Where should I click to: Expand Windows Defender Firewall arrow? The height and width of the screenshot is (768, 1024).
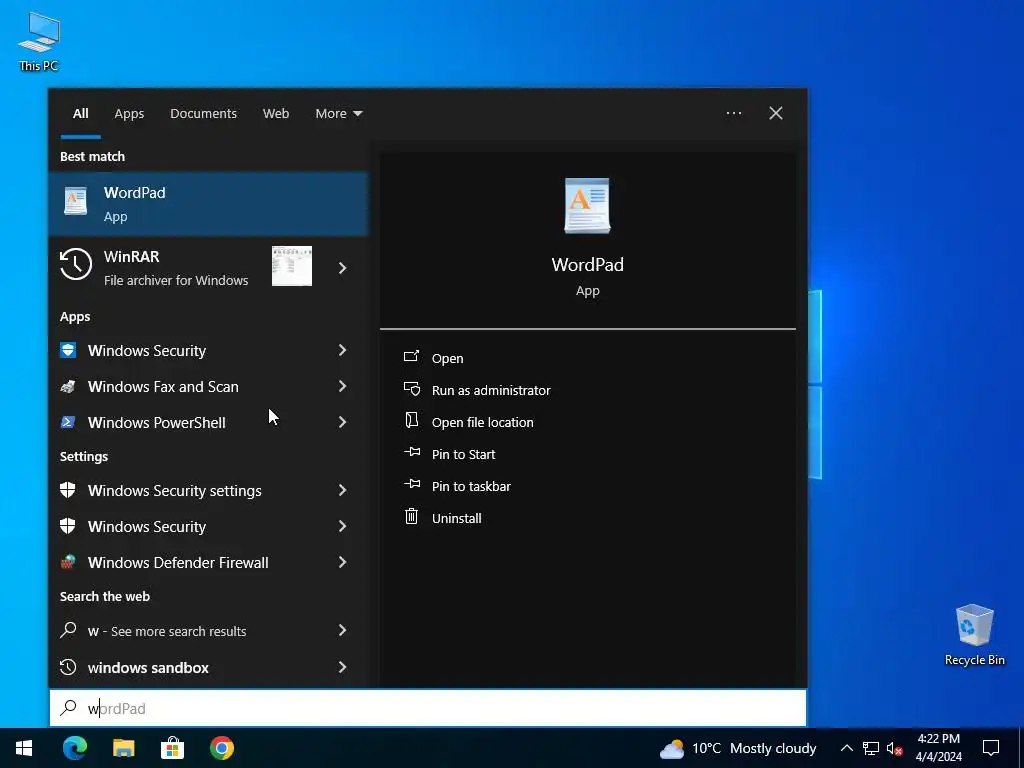(342, 562)
